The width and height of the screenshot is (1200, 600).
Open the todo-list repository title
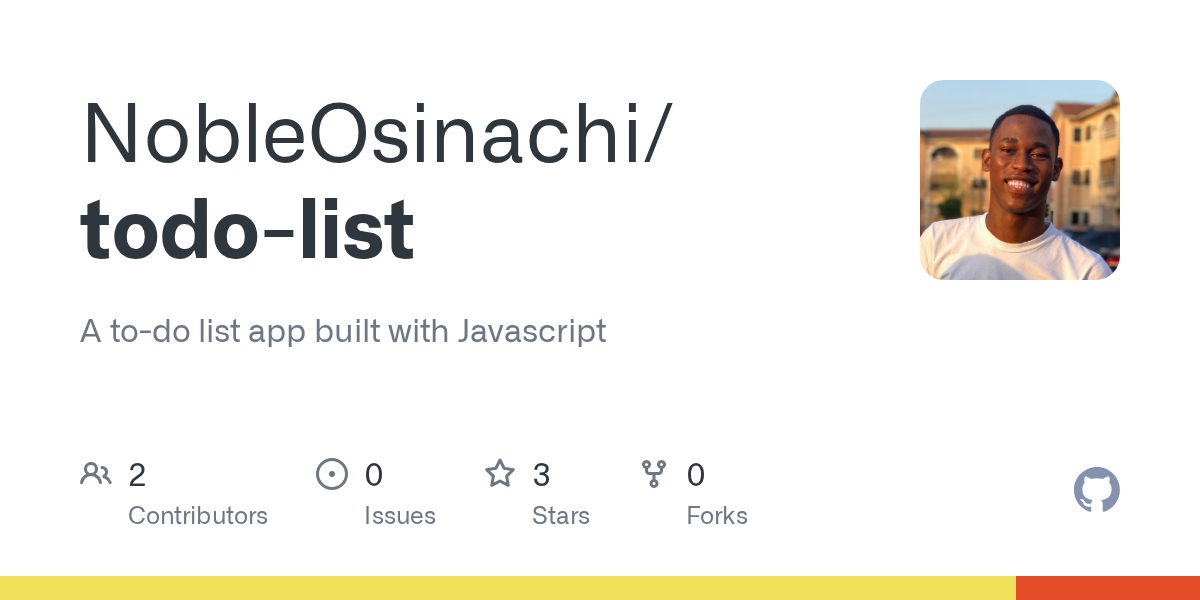(x=247, y=230)
